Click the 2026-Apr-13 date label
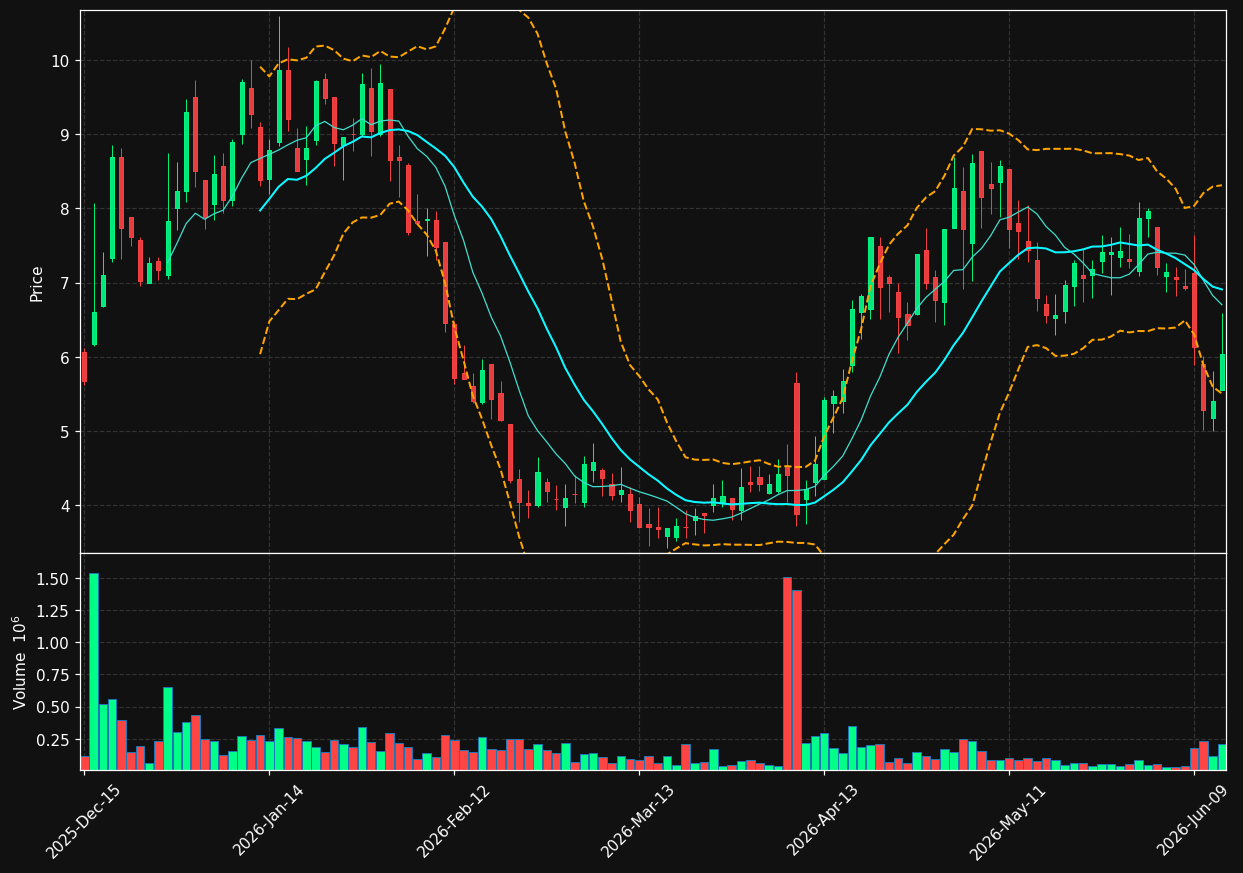 pyautogui.click(x=823, y=822)
